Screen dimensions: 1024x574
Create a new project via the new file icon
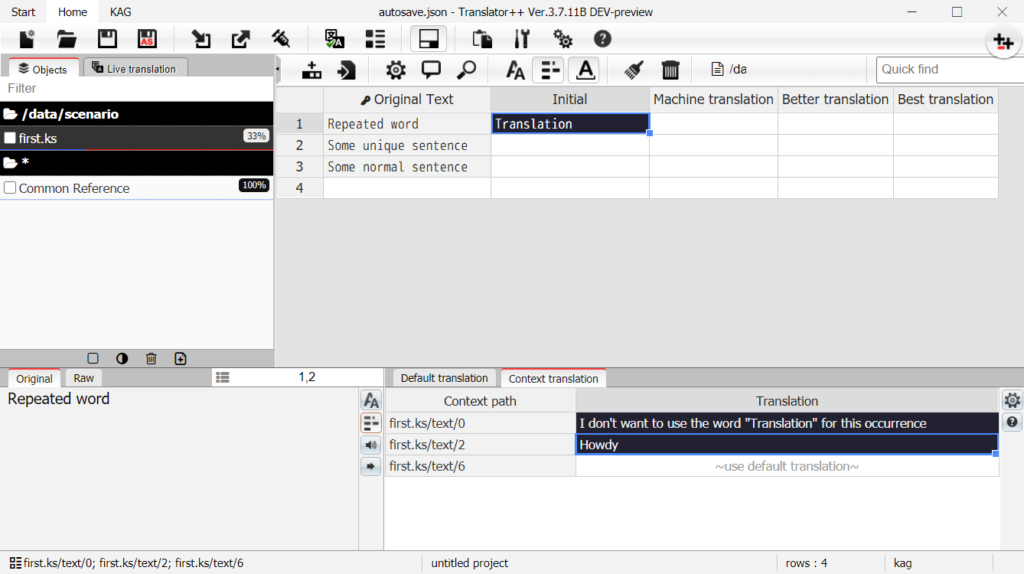(x=27, y=39)
